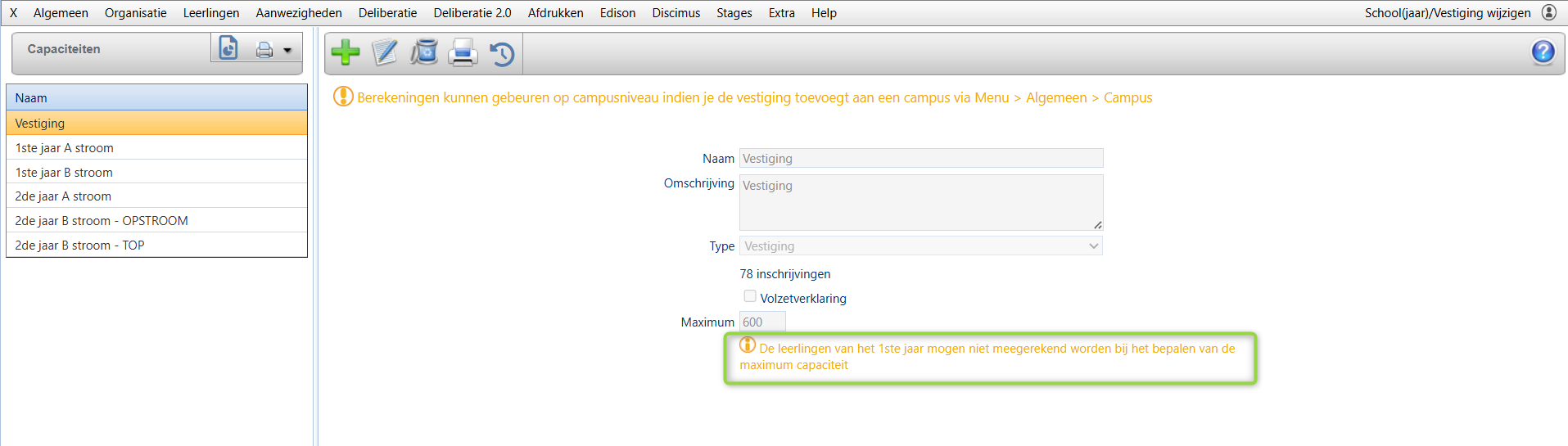The height and width of the screenshot is (446, 1568).
Task: Select 1ste jaar A stroom in list
Action: click(65, 148)
